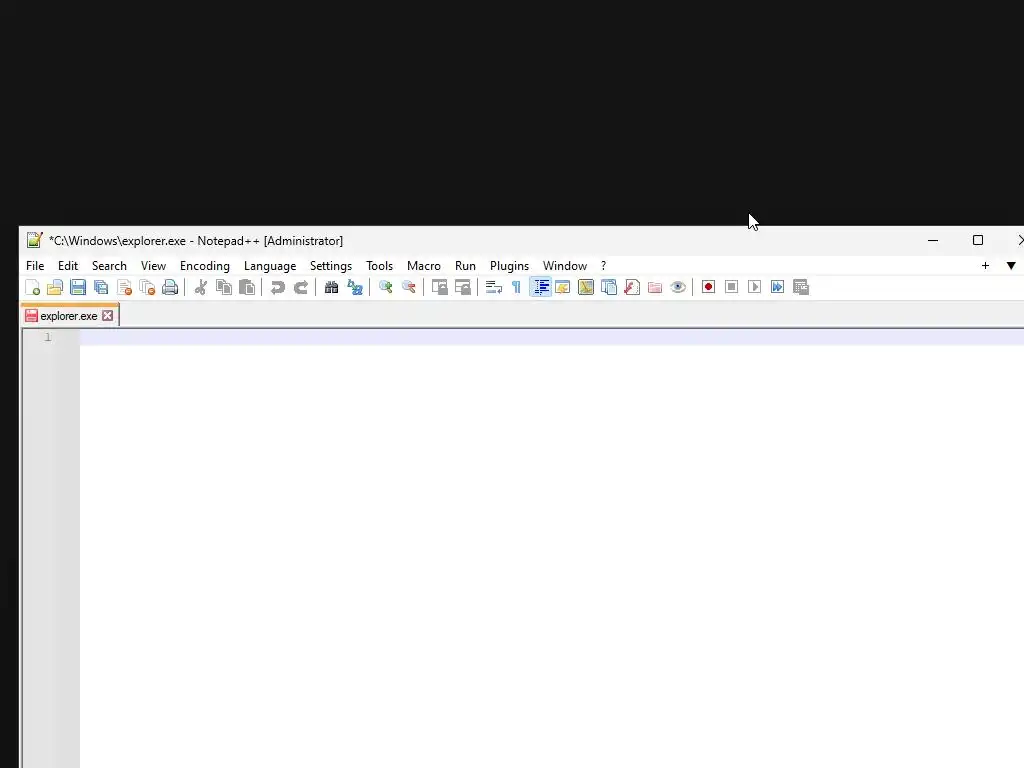Open Folder as Workspace icon
Viewport: 1024px width, 768px height.
click(x=655, y=287)
